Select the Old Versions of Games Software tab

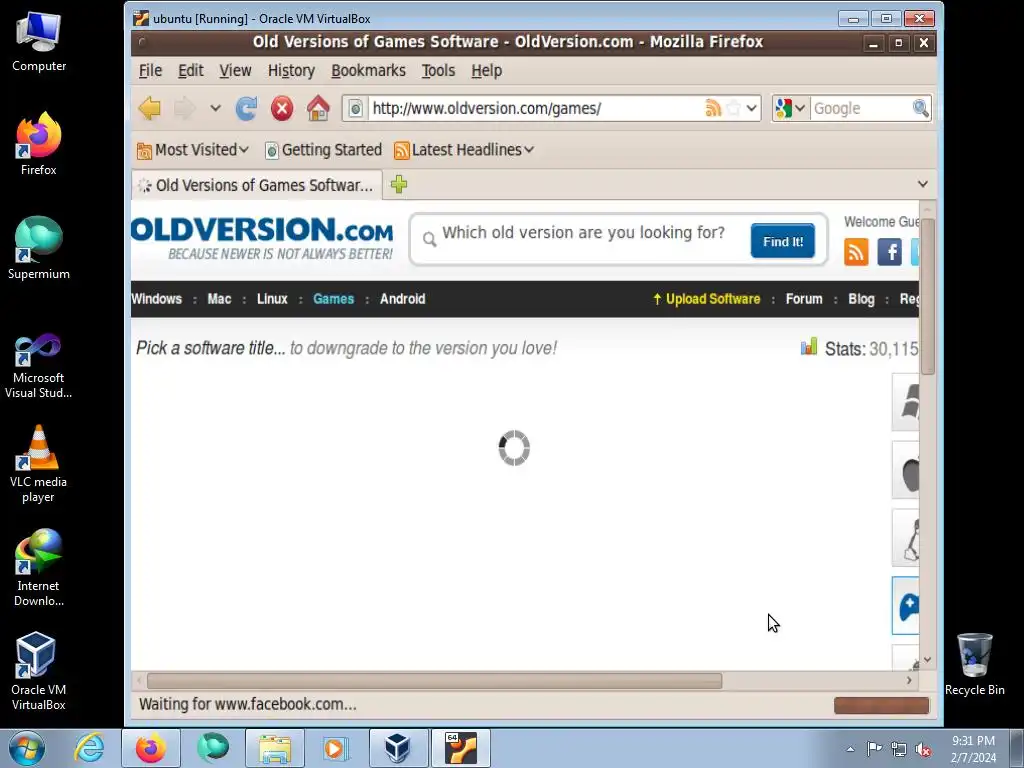click(257, 185)
